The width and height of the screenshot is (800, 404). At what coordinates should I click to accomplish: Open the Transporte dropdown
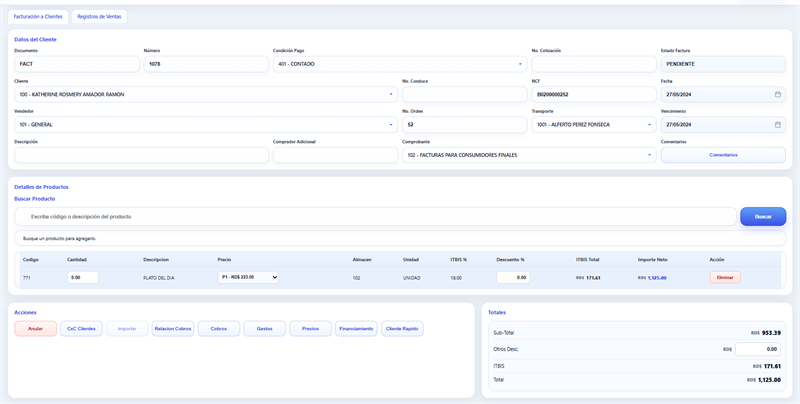650,125
